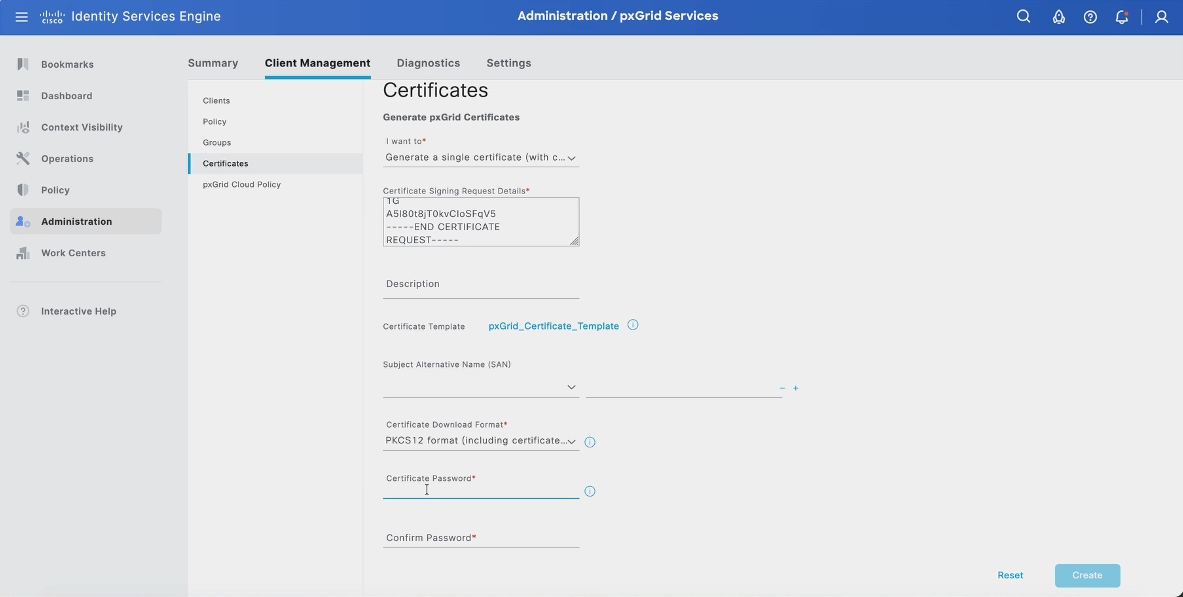Open the hamburger navigation menu
This screenshot has height=597, width=1183.
coord(21,17)
